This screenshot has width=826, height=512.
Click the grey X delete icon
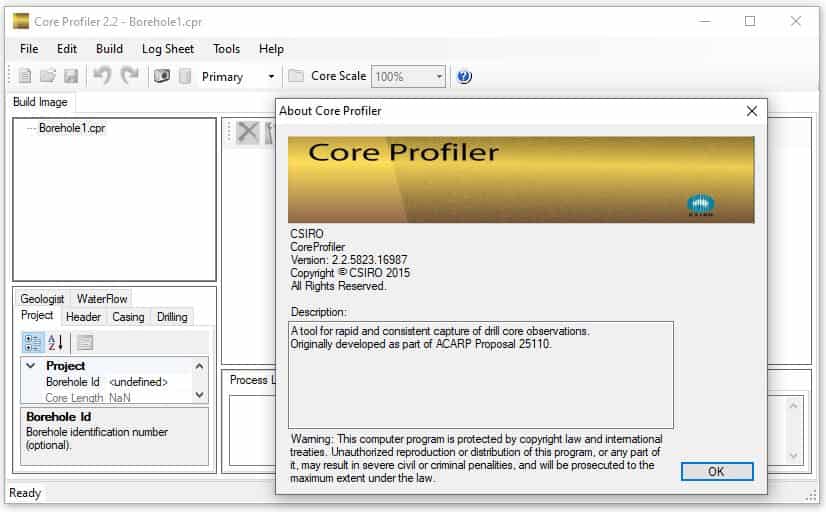(x=248, y=132)
